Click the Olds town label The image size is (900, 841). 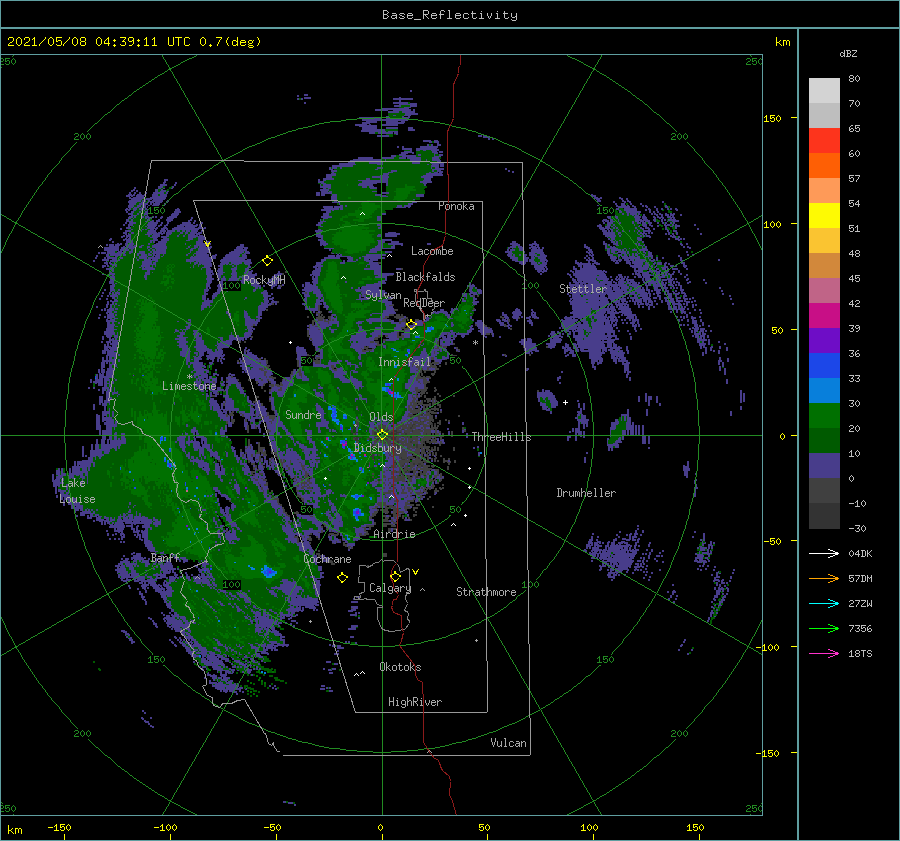(x=381, y=417)
